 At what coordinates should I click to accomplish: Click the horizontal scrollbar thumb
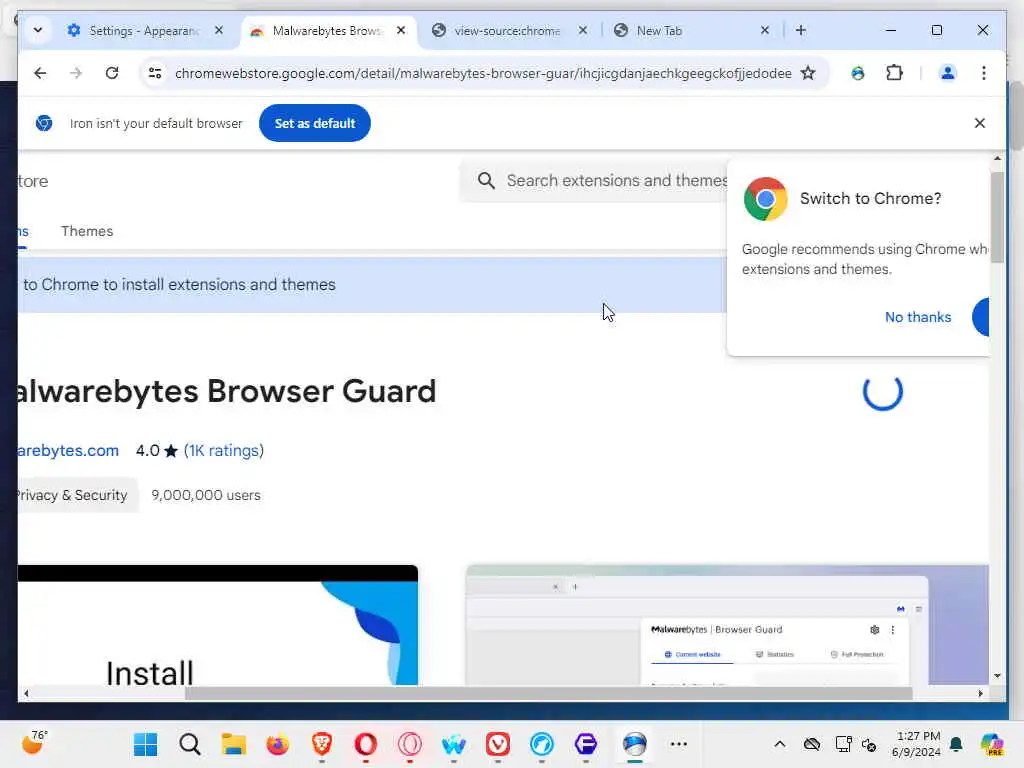click(549, 694)
